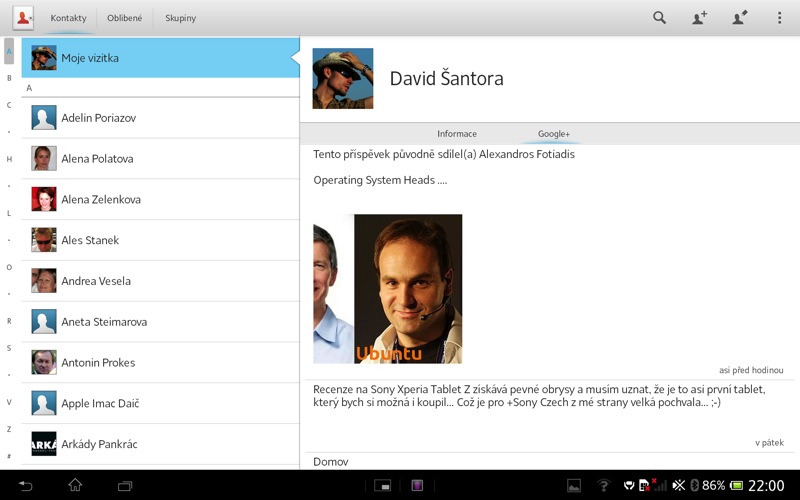
Task: Tap Alena Zelenkova's avatar photo
Action: (44, 199)
